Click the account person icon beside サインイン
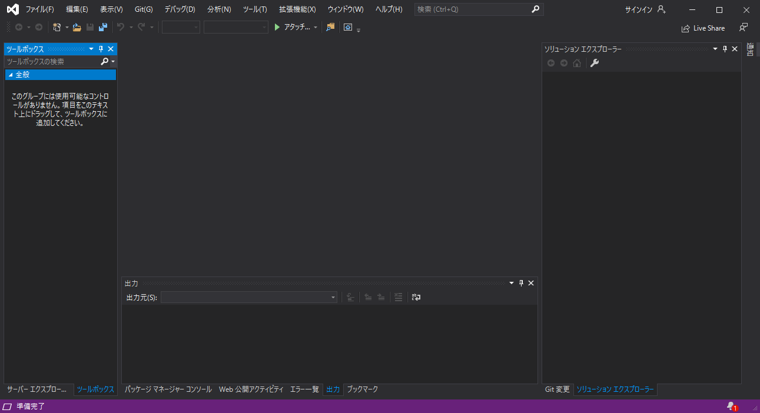 [661, 9]
